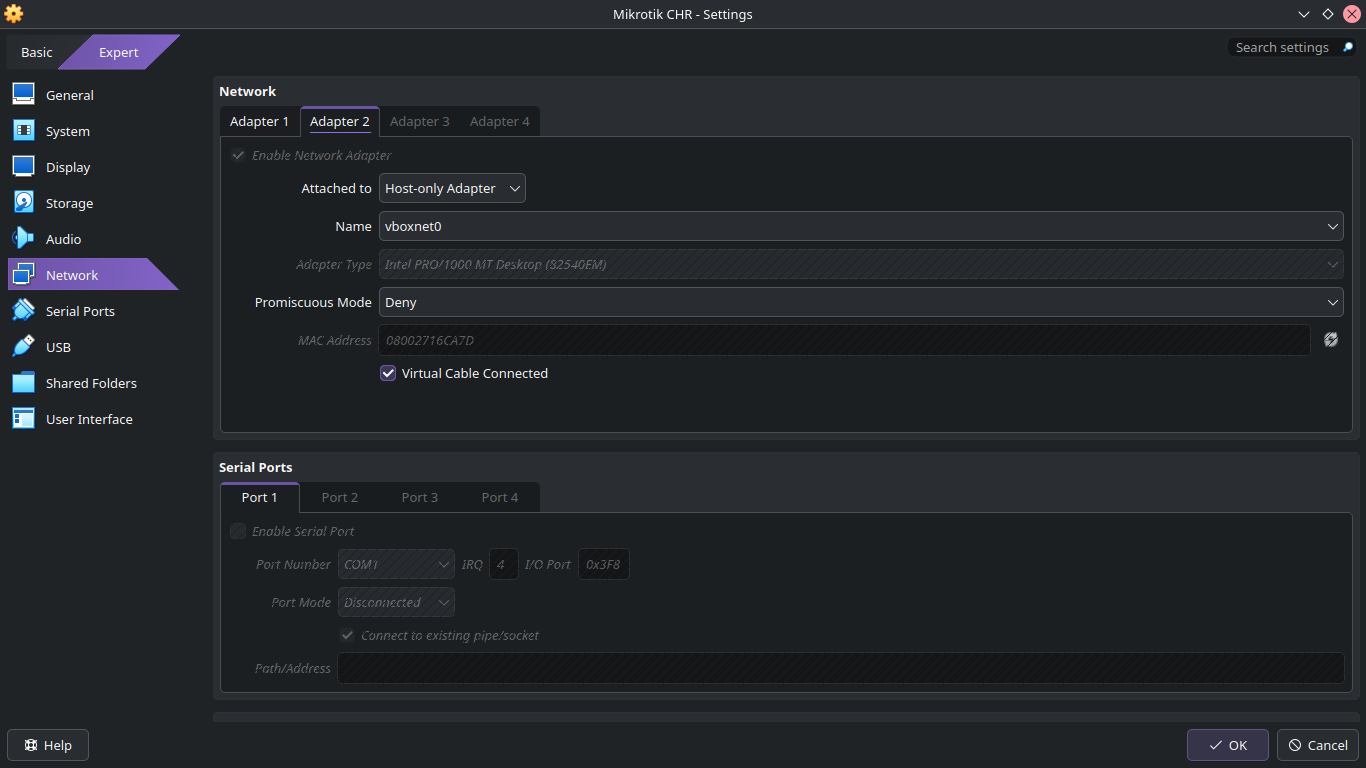This screenshot has height=768, width=1366.
Task: Open the System settings icon
Action: (x=24, y=131)
